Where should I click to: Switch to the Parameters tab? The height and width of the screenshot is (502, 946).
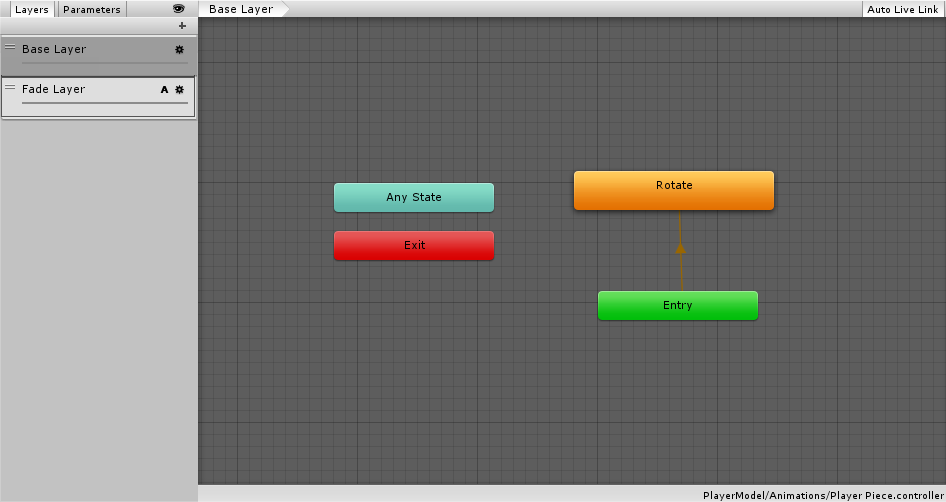pos(92,9)
